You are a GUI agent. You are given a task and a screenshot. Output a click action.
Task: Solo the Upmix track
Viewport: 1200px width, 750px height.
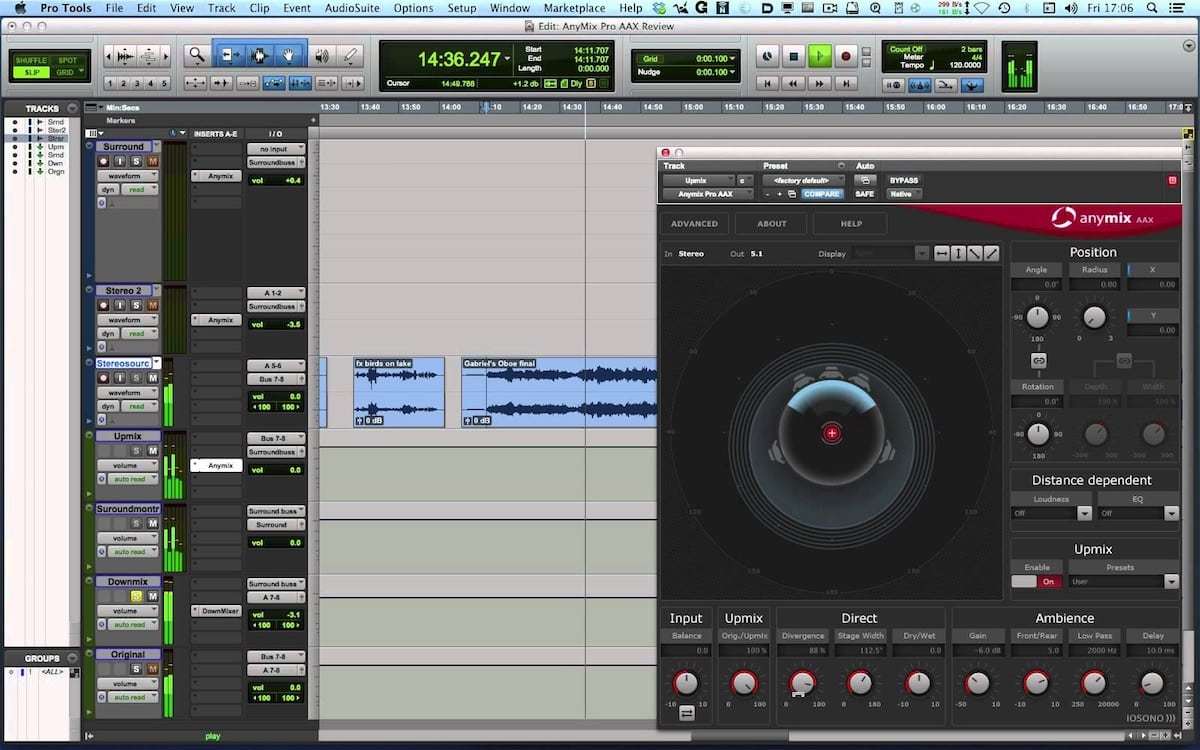pyautogui.click(x=136, y=451)
